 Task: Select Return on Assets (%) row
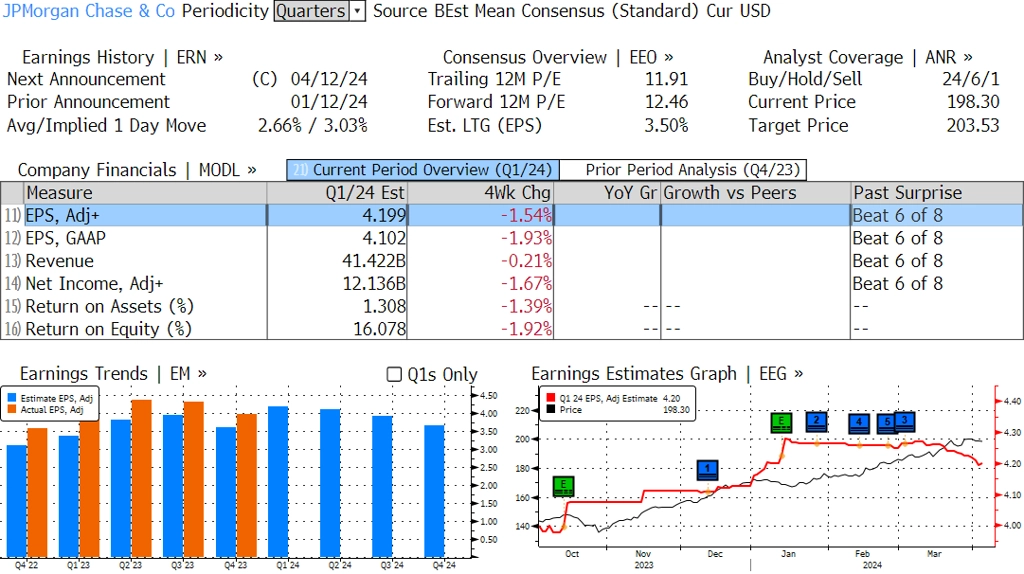[x=512, y=306]
